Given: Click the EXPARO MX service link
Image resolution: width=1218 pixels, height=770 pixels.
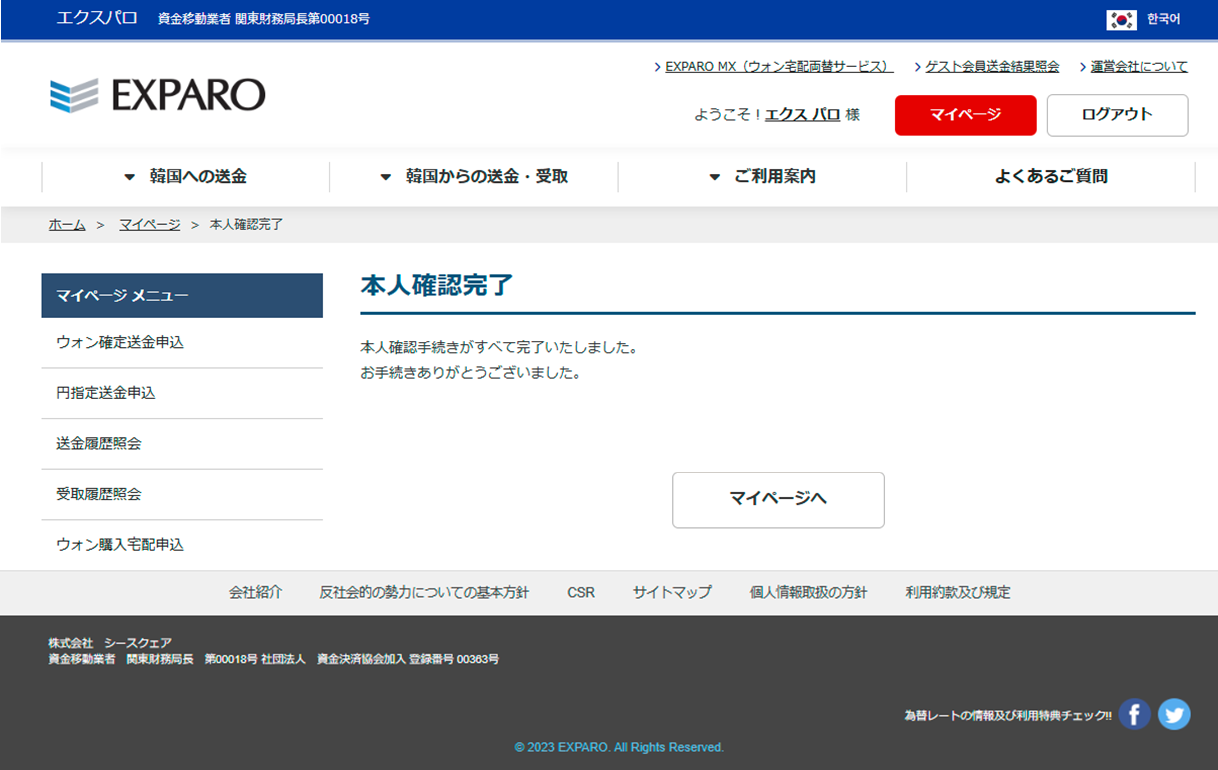Looking at the screenshot, I should coord(778,67).
